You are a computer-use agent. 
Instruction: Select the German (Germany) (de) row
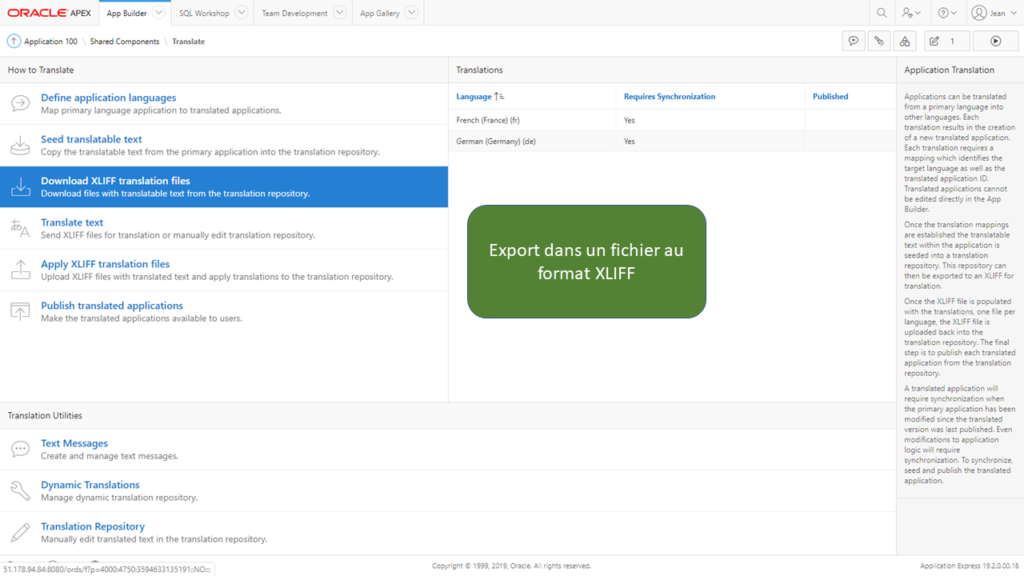pyautogui.click(x=672, y=141)
